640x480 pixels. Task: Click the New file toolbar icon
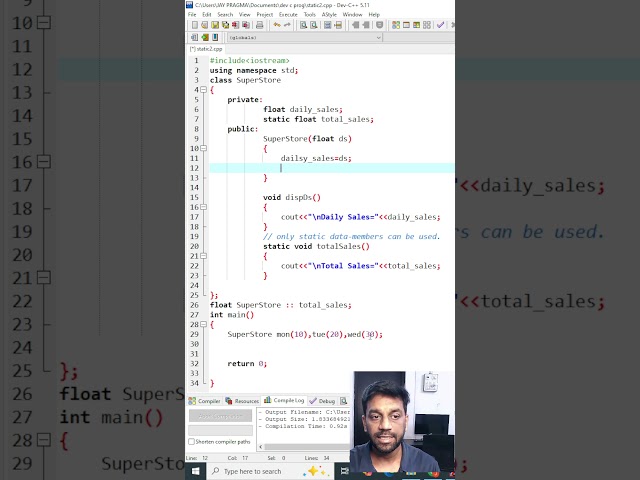click(195, 25)
